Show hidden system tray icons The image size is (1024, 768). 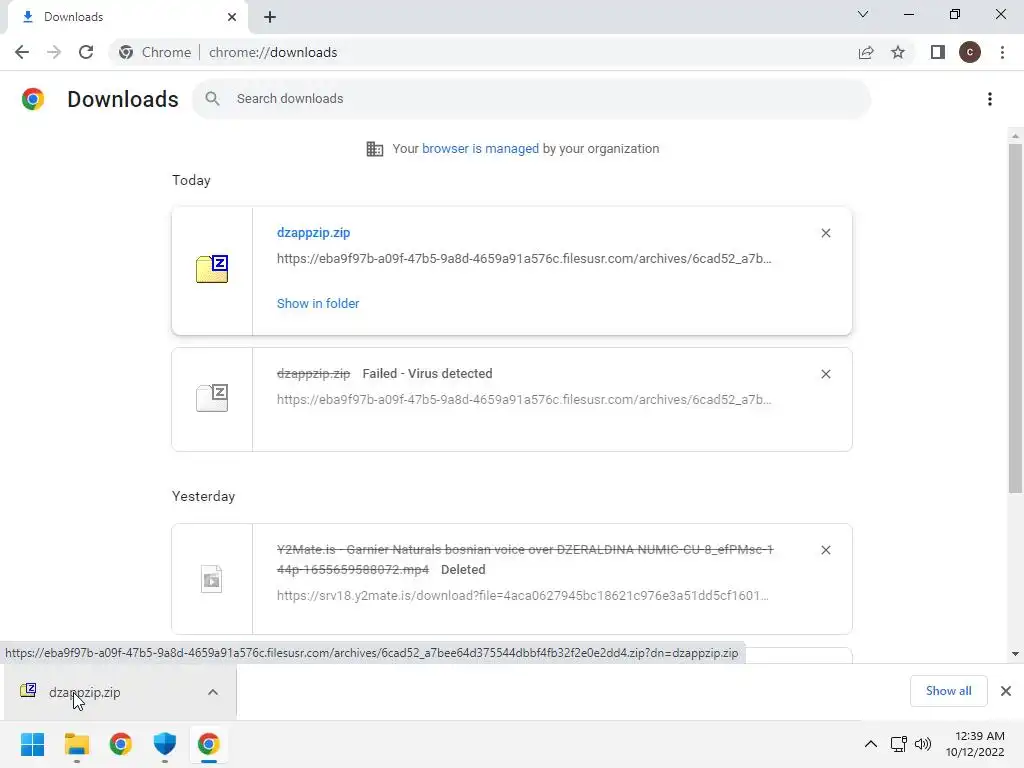[871, 744]
